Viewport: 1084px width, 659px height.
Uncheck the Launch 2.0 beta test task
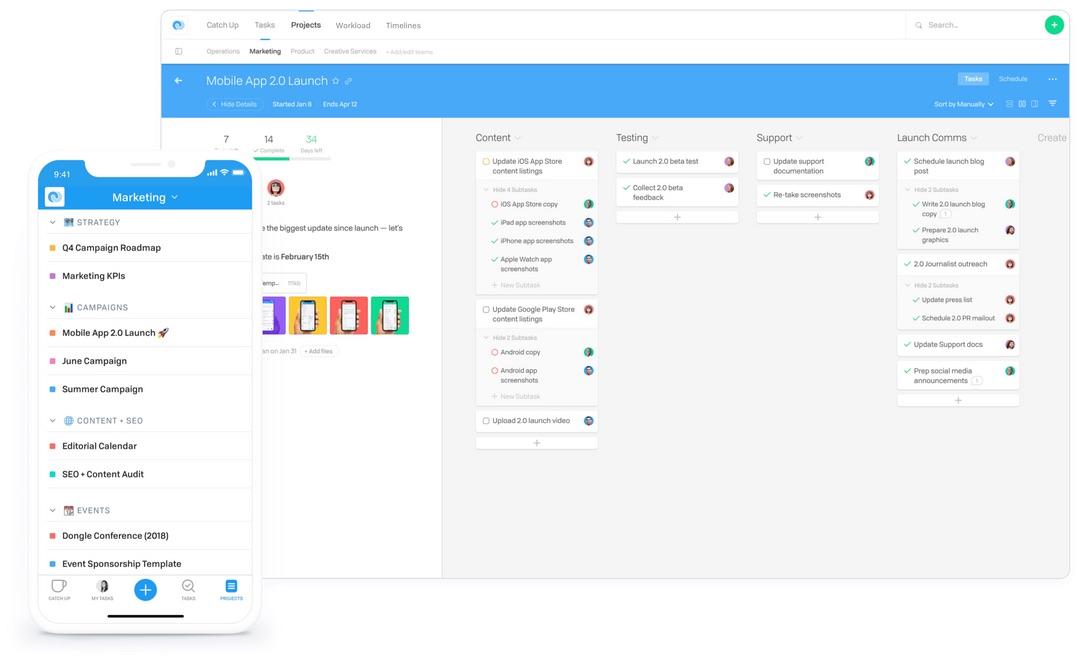click(x=626, y=161)
